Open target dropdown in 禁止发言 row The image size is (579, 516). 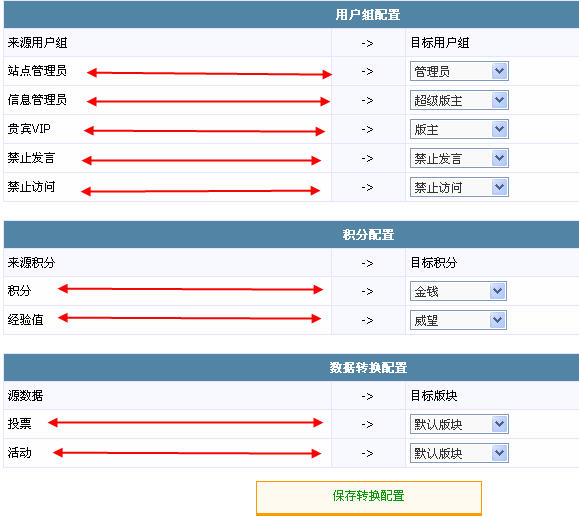pos(459,158)
